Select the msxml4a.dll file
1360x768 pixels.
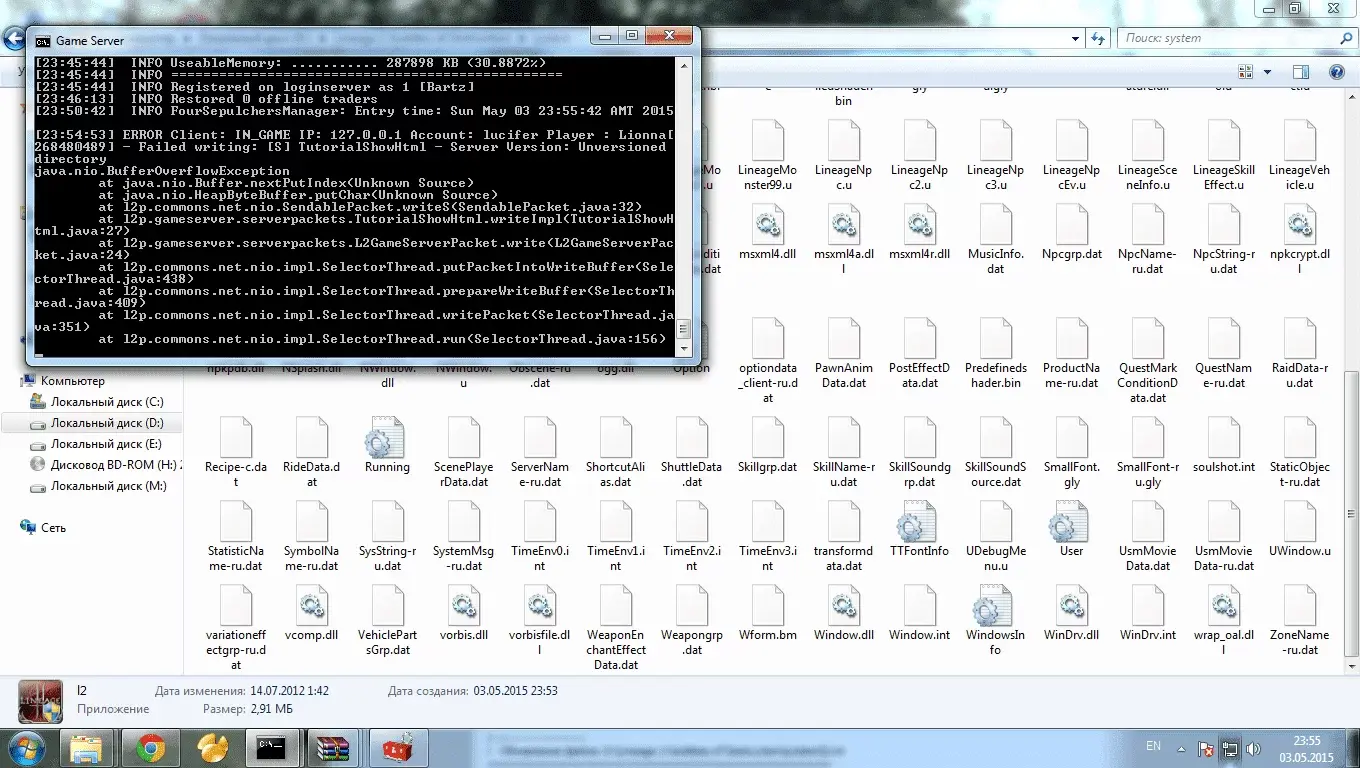[x=843, y=226]
